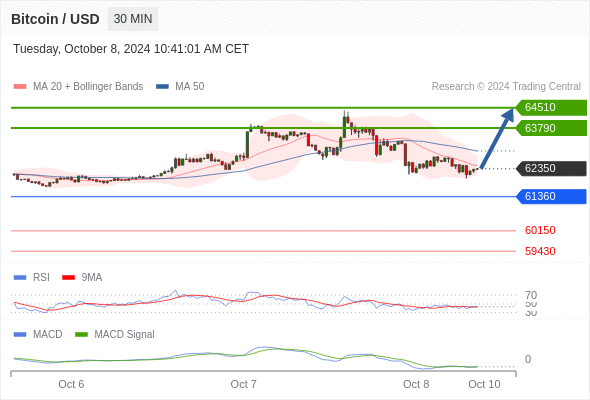Click the Oct 10 axis date
Screen dimensions: 590x400
click(x=484, y=384)
